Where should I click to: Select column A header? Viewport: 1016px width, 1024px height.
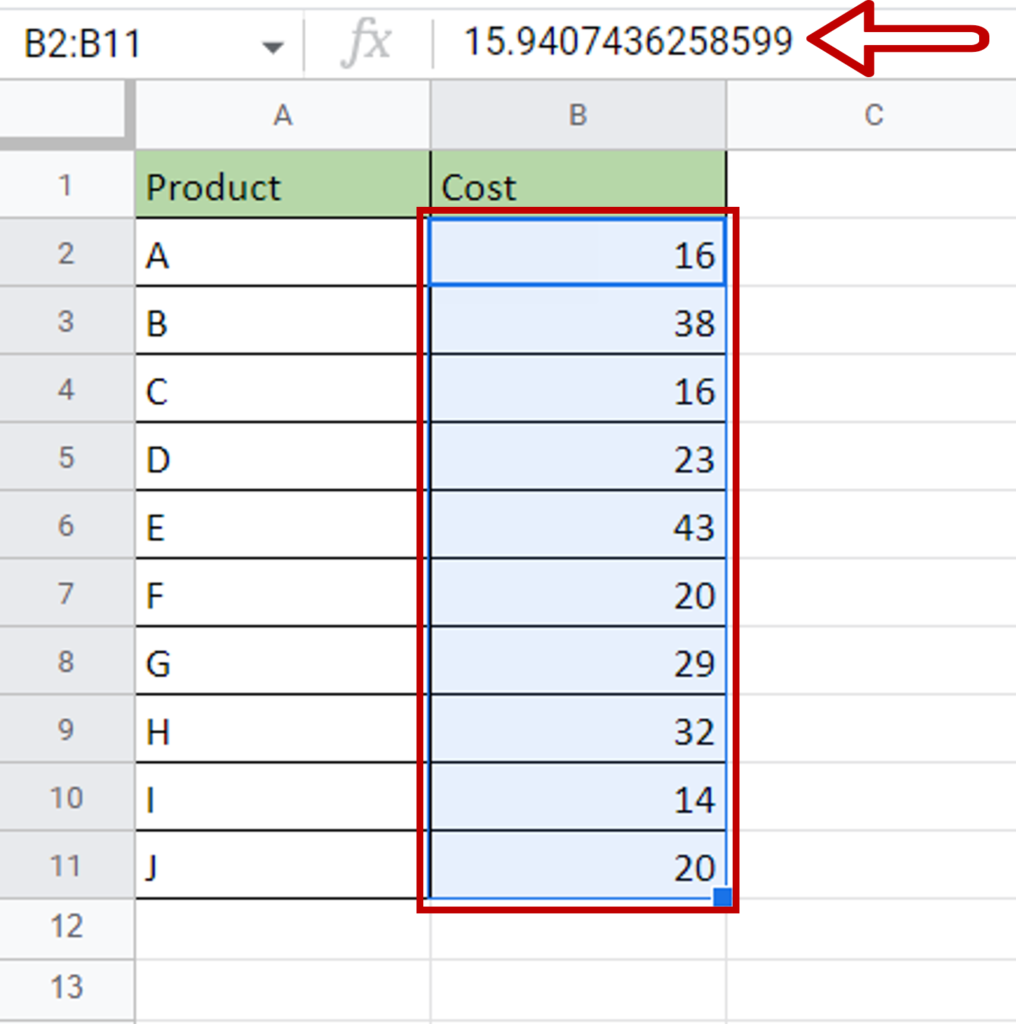tap(282, 116)
